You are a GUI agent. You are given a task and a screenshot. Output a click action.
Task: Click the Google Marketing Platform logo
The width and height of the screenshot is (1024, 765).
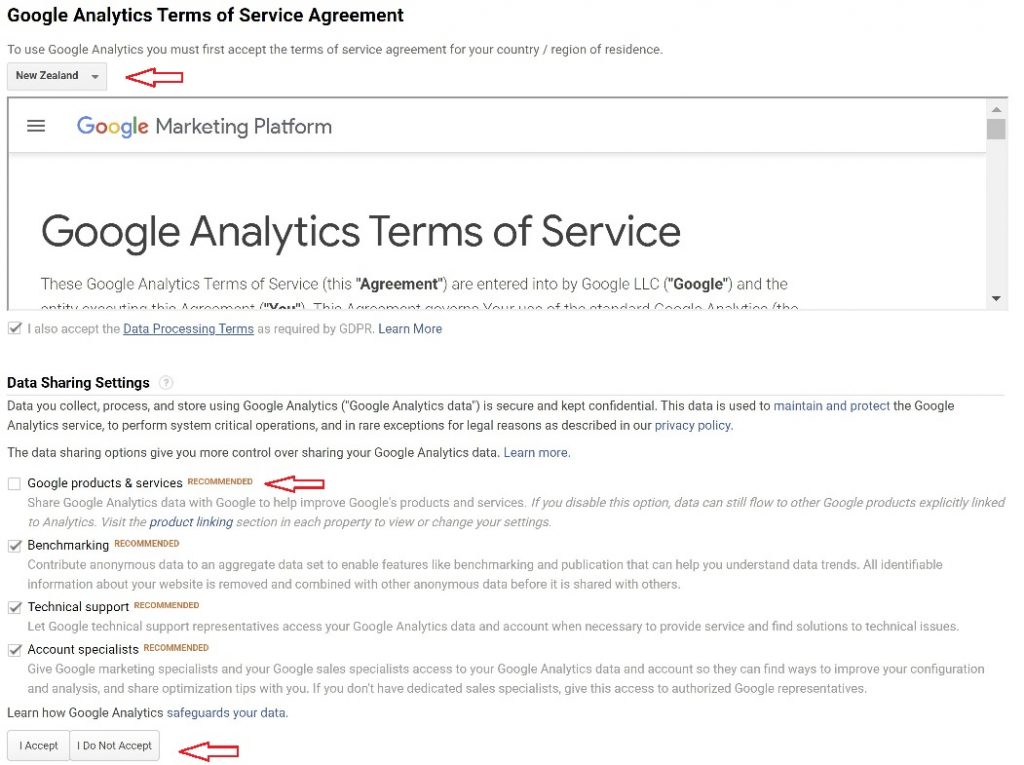(204, 126)
